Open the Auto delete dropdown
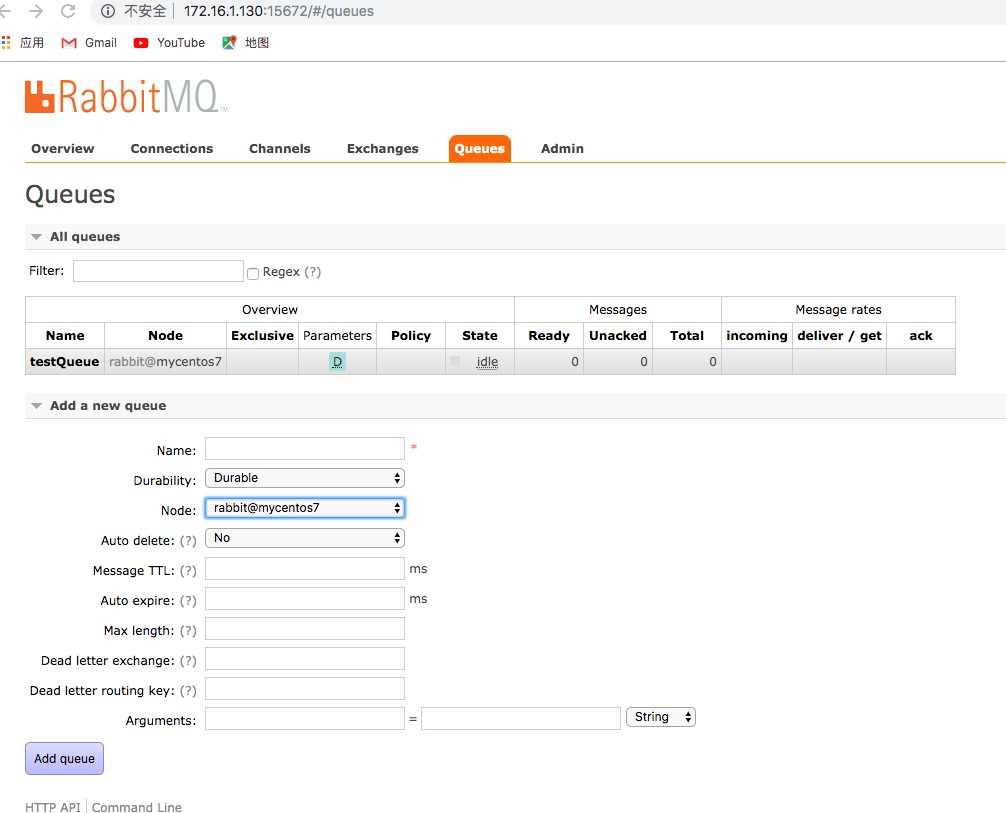The image size is (1006, 813). [305, 538]
